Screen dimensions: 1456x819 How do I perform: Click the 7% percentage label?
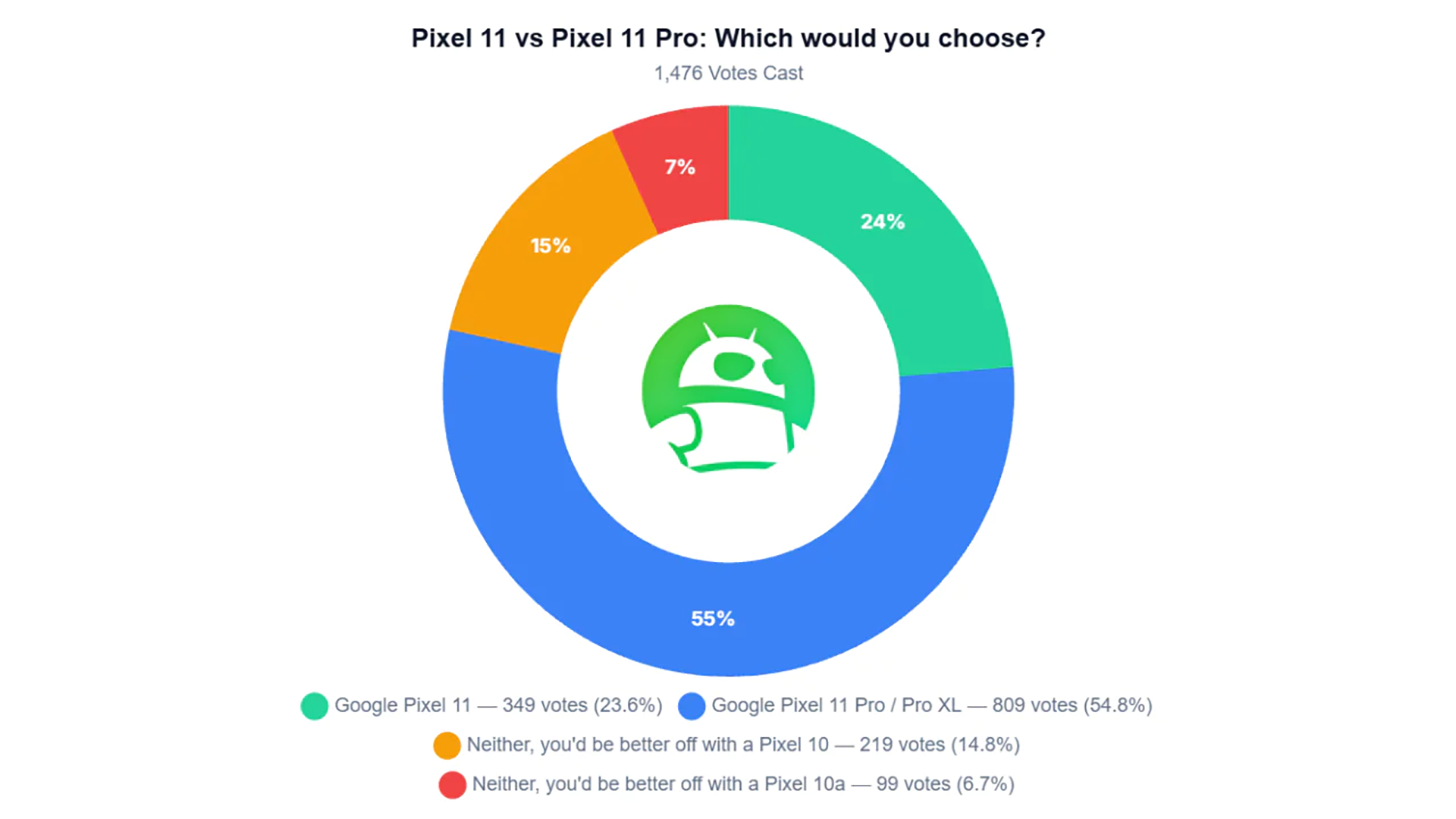pyautogui.click(x=680, y=167)
